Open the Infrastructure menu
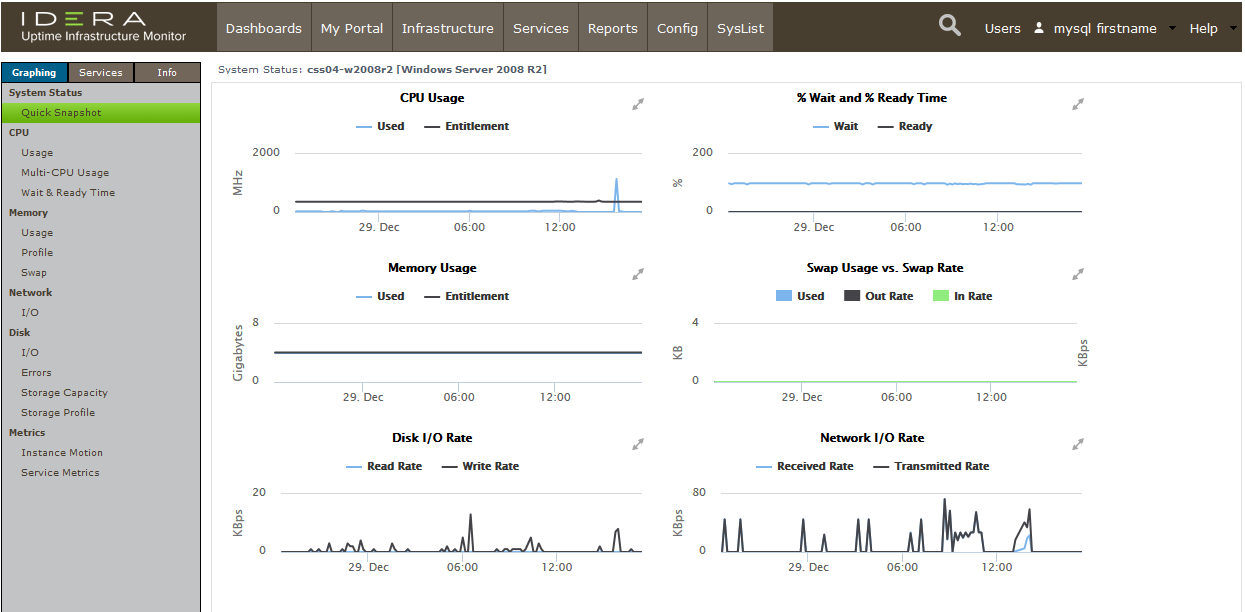The height and width of the screenshot is (612, 1245). point(447,28)
